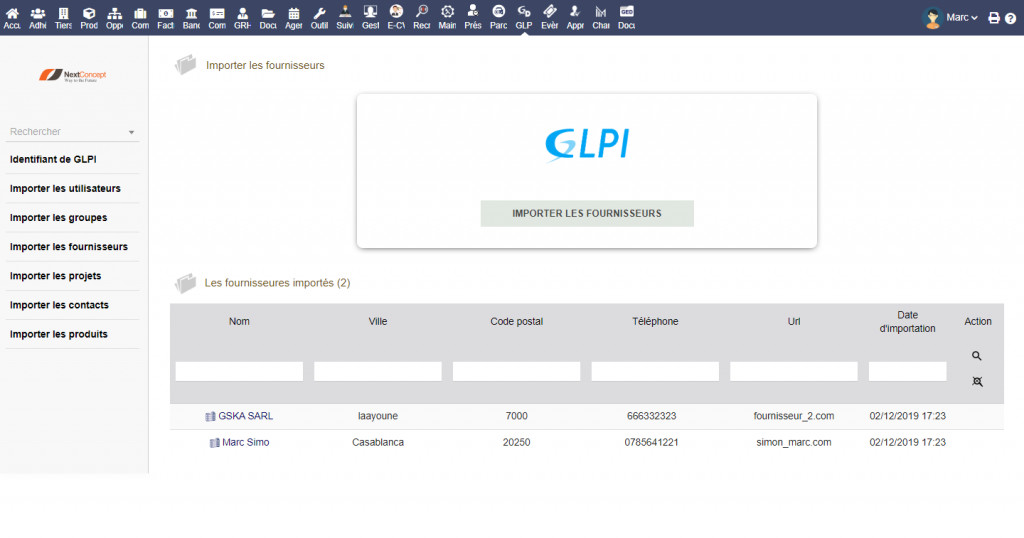This screenshot has width=1024, height=538.
Task: Click the 666332323 phone cell
Action: [x=651, y=416]
